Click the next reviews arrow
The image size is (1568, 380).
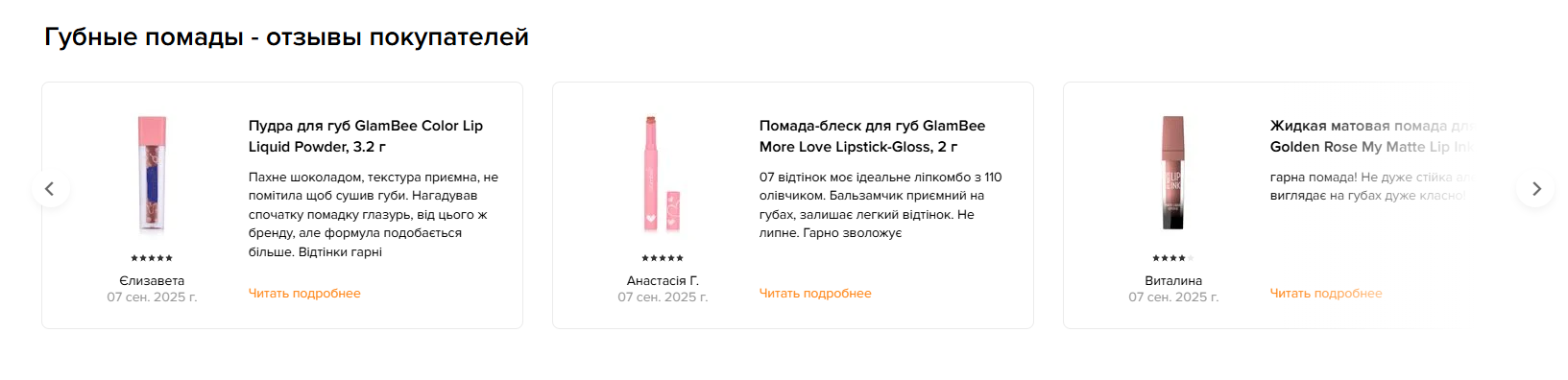1535,188
